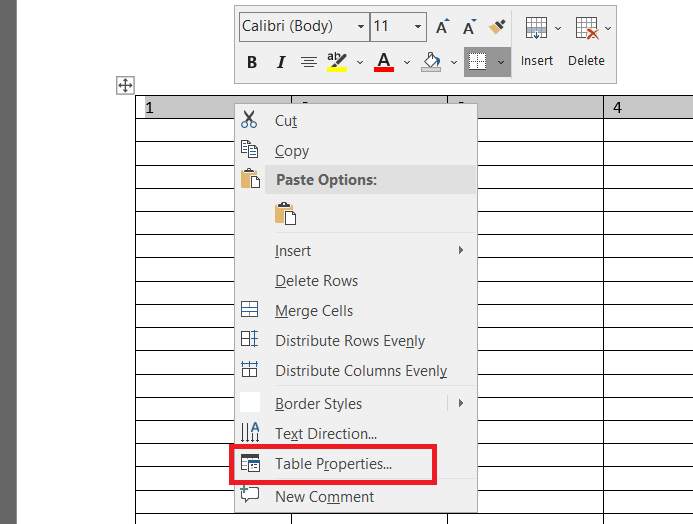This screenshot has width=693, height=524.
Task: Expand the Insert submenu arrow in context menu
Action: pyautogui.click(x=461, y=250)
